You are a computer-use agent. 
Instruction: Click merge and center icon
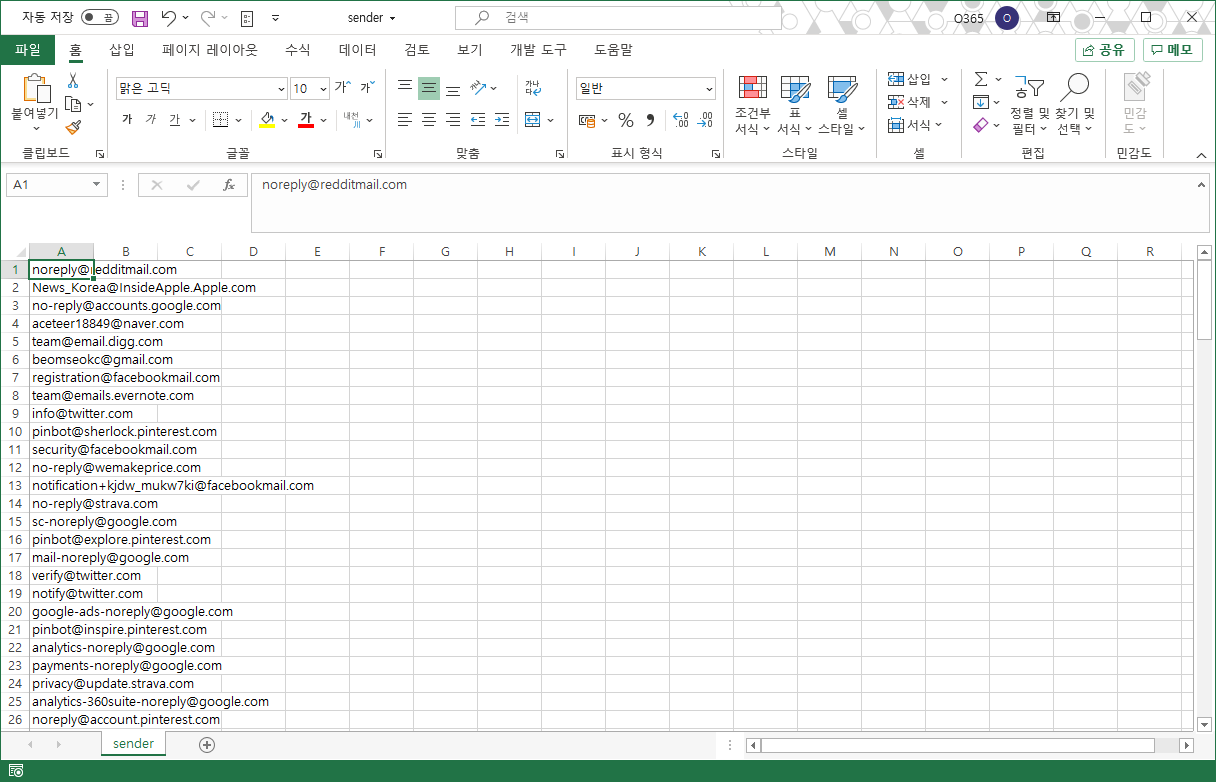533,120
